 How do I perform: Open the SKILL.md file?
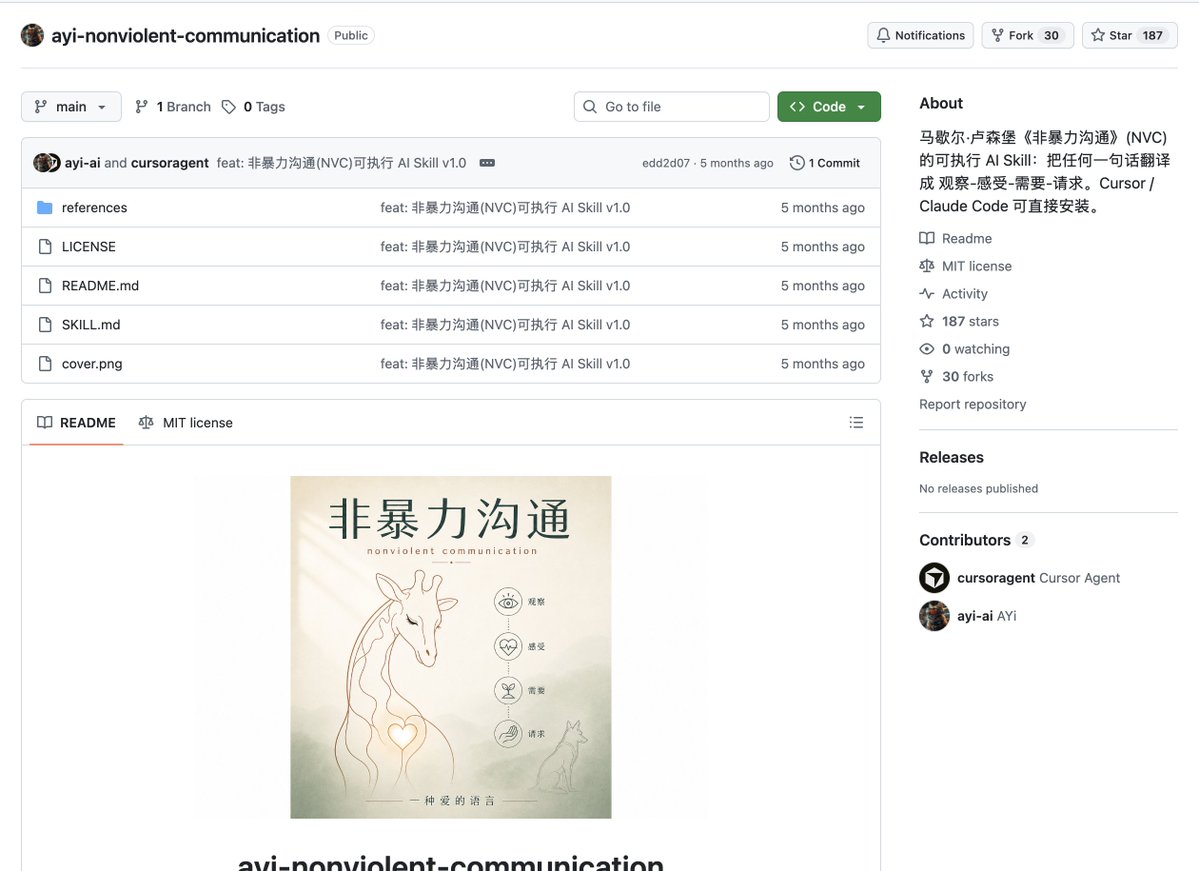(91, 324)
